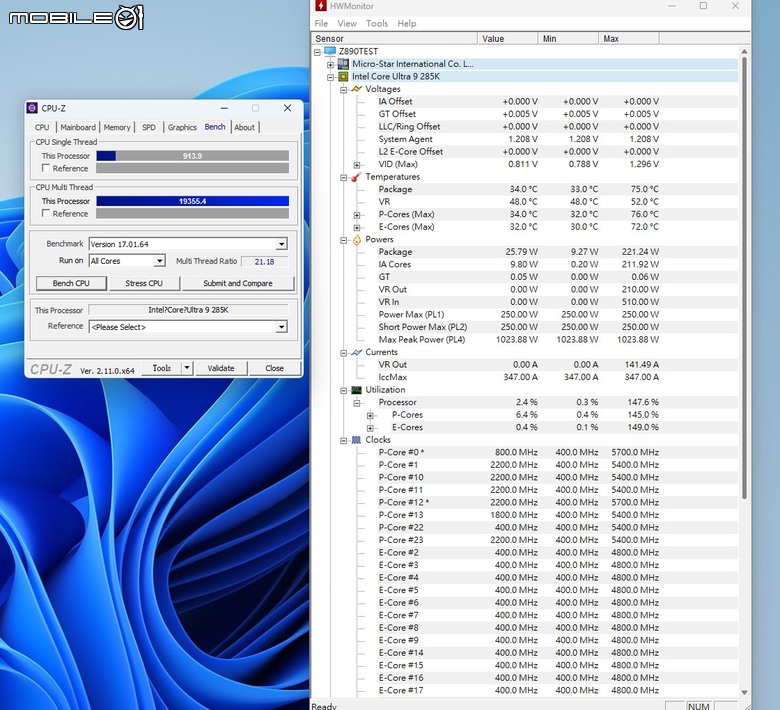Click the Validate button
The image size is (780, 710).
(x=221, y=368)
